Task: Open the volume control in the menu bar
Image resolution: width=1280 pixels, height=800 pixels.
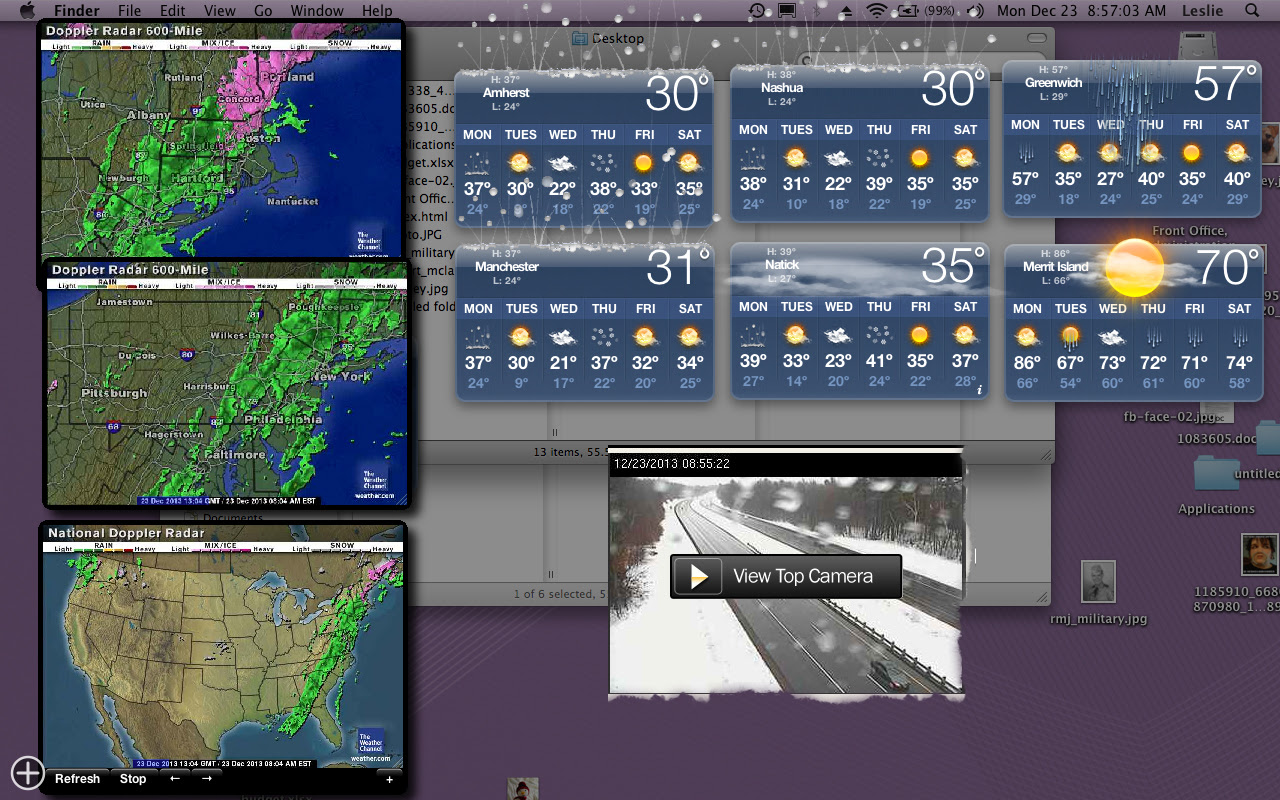Action: (x=976, y=11)
